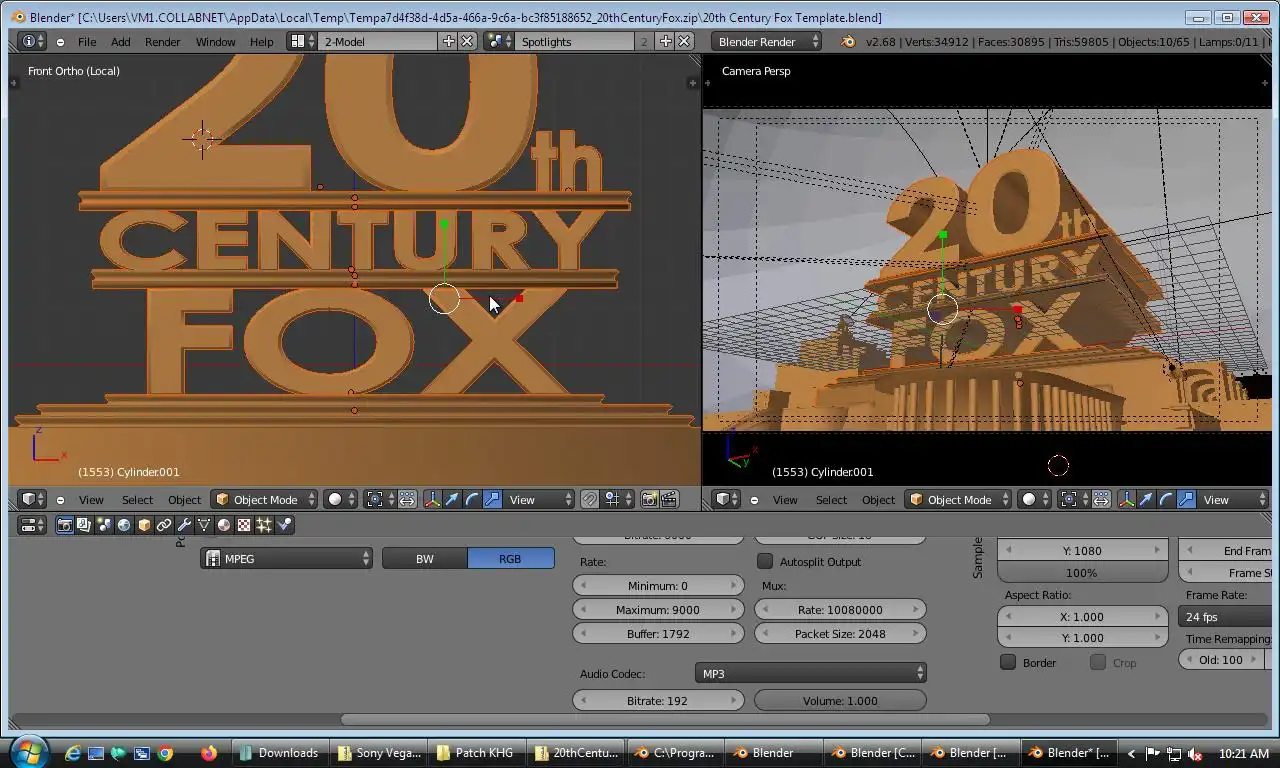This screenshot has width=1280, height=768.
Task: Select RGB color mode
Action: [510, 559]
